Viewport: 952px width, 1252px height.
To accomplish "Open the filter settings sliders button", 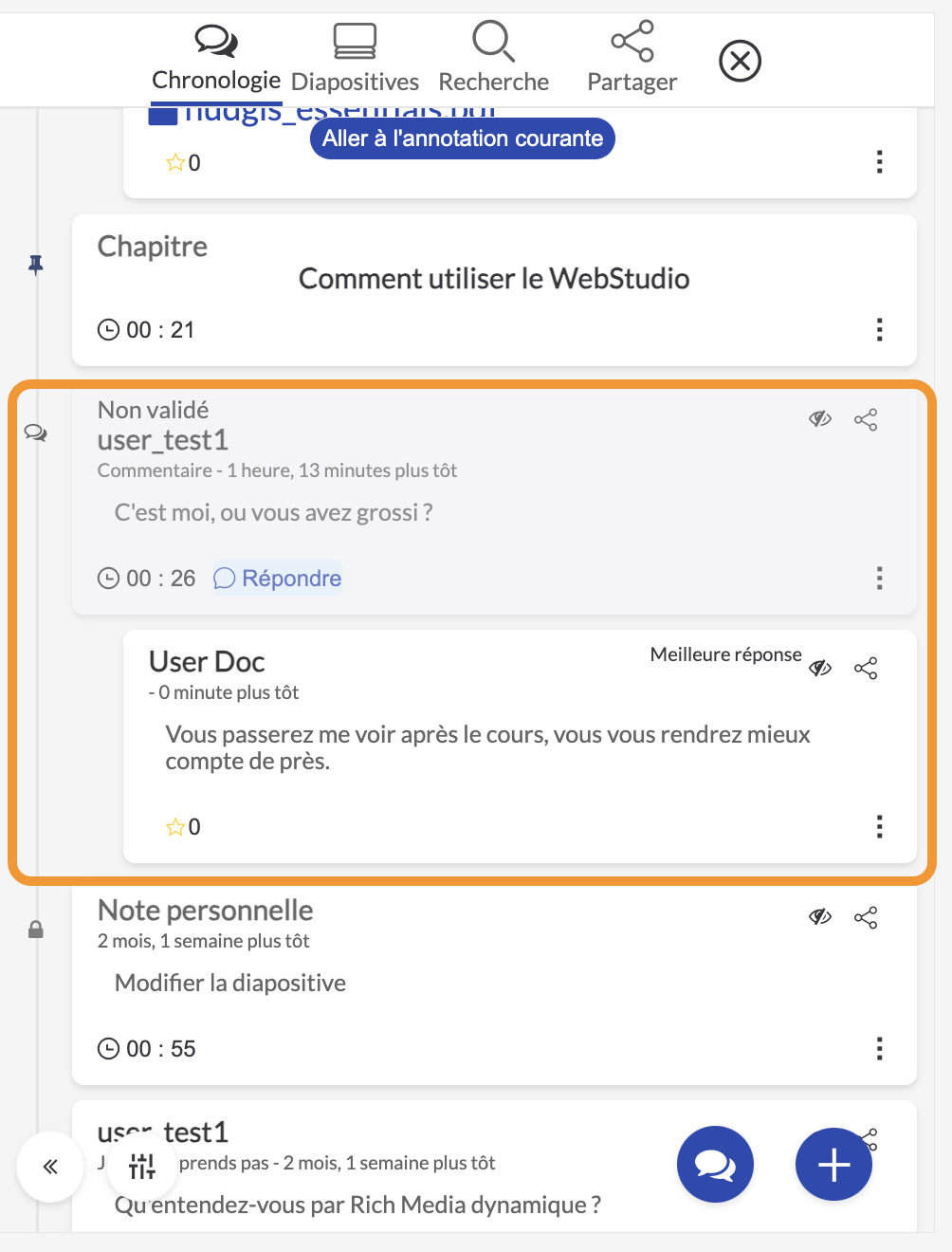I will tap(142, 1166).
